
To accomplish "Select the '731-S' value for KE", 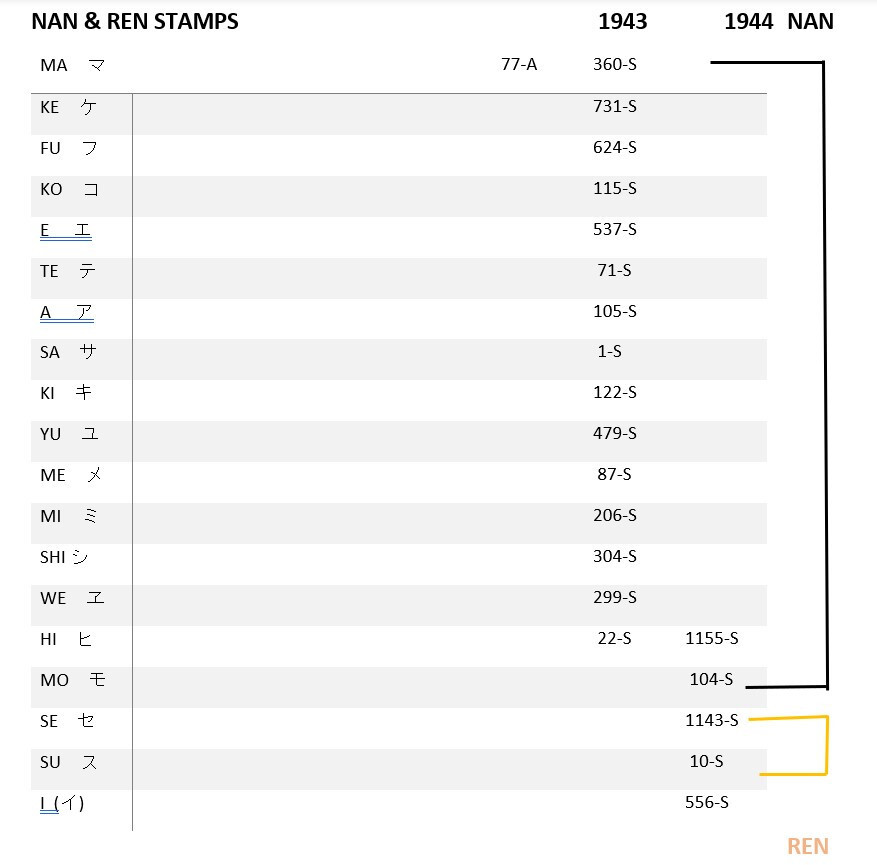I will coord(615,106).
